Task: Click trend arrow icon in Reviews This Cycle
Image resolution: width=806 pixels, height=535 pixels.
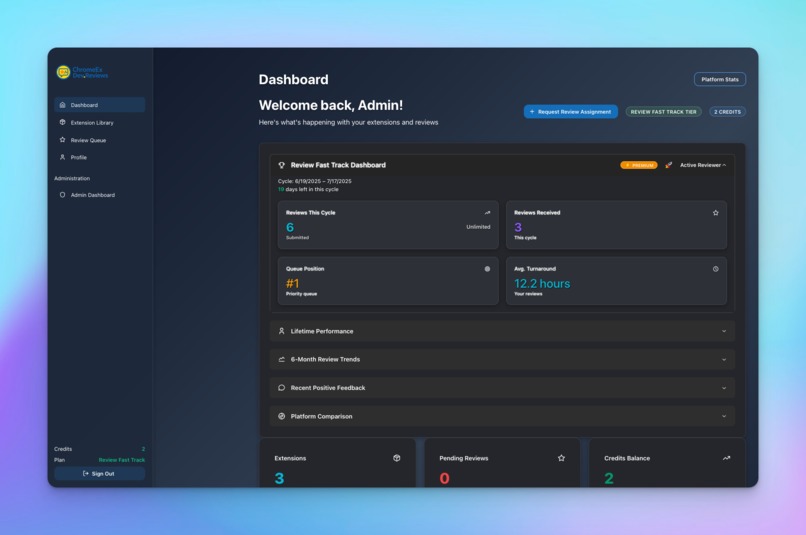Action: coord(487,213)
